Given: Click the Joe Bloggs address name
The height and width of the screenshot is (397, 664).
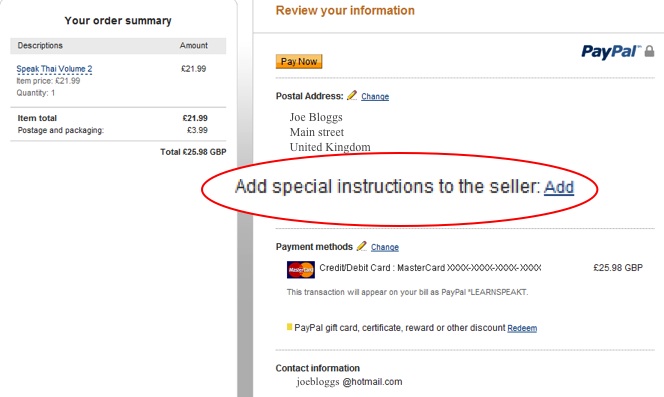Looking at the screenshot, I should [x=316, y=117].
